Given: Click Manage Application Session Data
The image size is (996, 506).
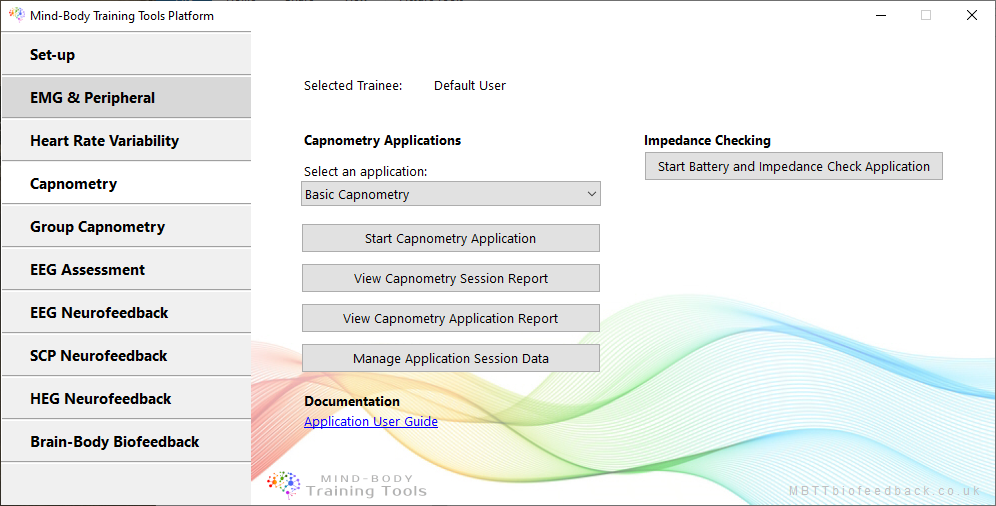Looking at the screenshot, I should (450, 358).
